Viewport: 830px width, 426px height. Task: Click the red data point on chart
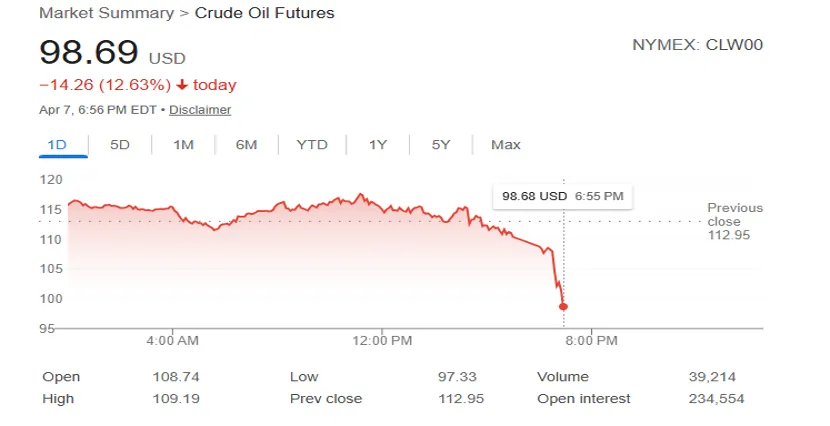(564, 306)
